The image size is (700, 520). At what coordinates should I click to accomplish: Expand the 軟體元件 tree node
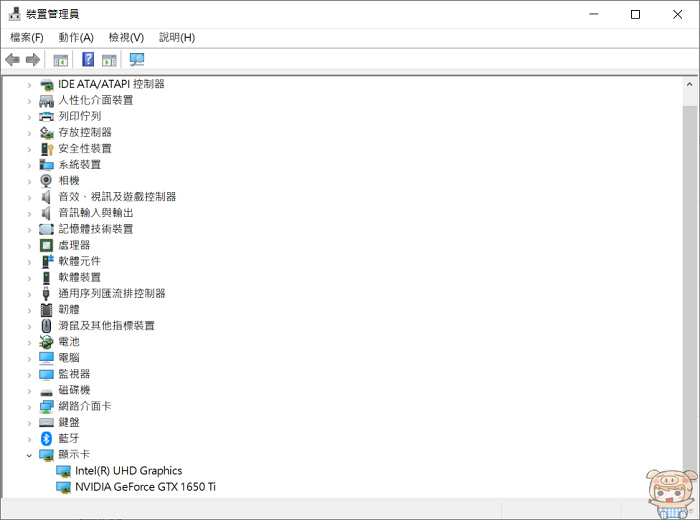tap(29, 262)
